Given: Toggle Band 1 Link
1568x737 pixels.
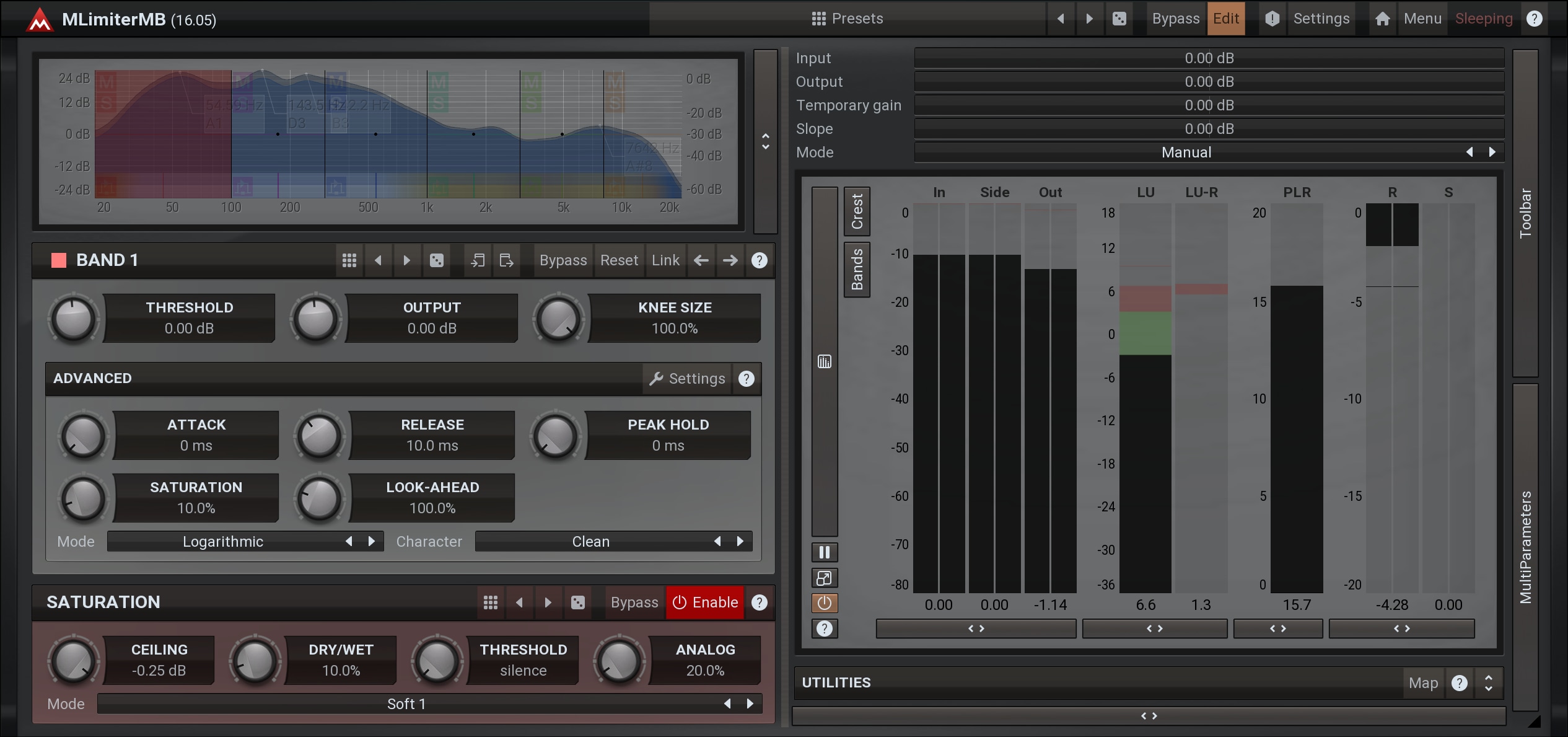Looking at the screenshot, I should 665,260.
